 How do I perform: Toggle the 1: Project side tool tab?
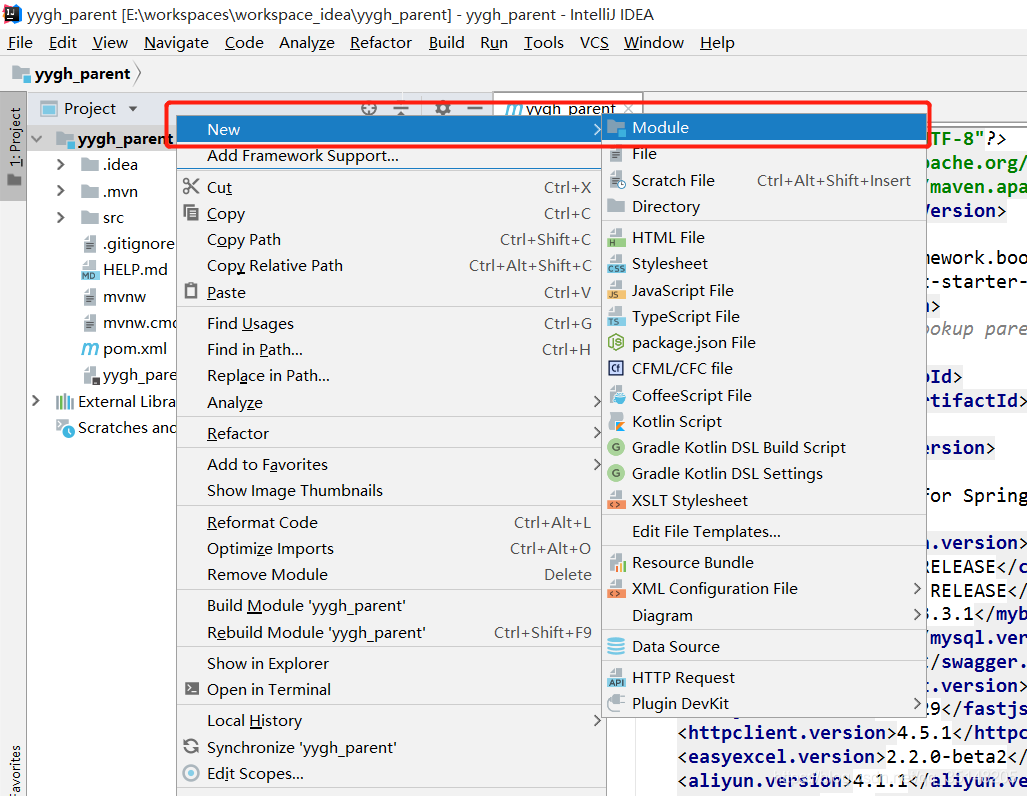(x=14, y=146)
